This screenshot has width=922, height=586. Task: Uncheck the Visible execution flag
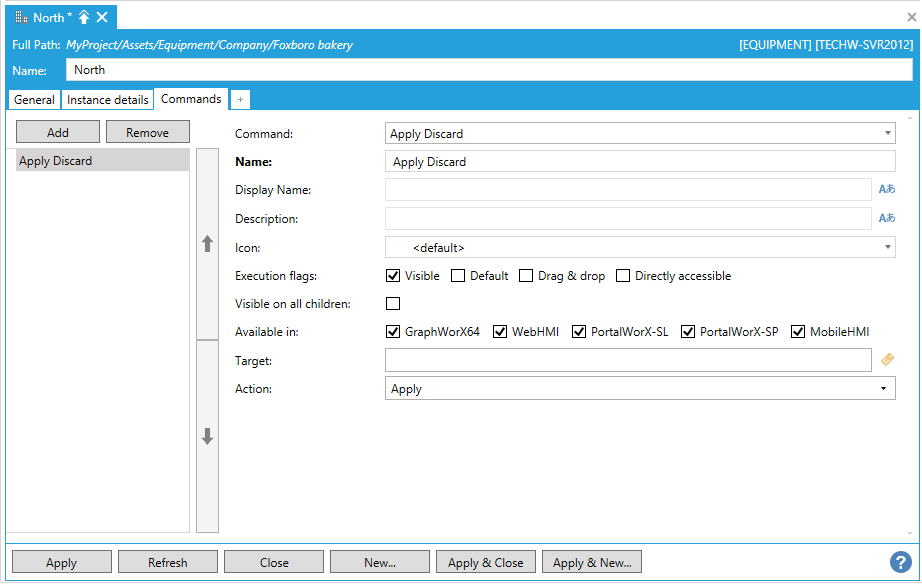click(393, 276)
